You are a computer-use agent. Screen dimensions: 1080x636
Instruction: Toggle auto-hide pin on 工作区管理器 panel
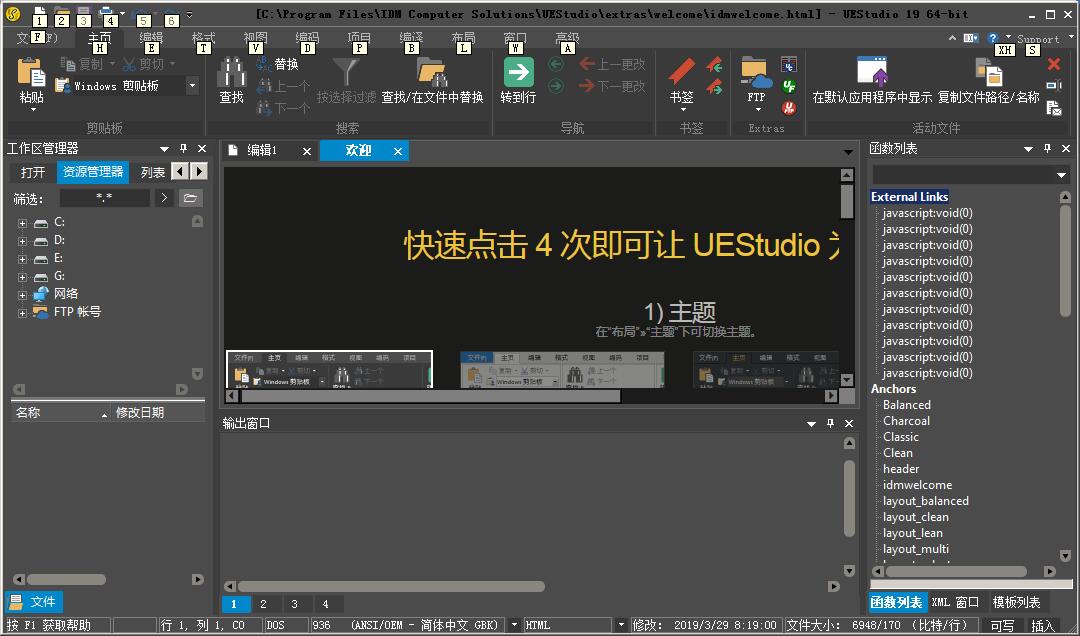[x=183, y=147]
